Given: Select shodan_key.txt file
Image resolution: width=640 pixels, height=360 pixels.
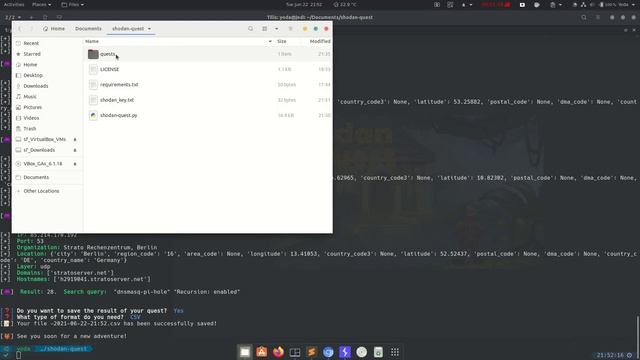Looking at the screenshot, I should 208,100.
